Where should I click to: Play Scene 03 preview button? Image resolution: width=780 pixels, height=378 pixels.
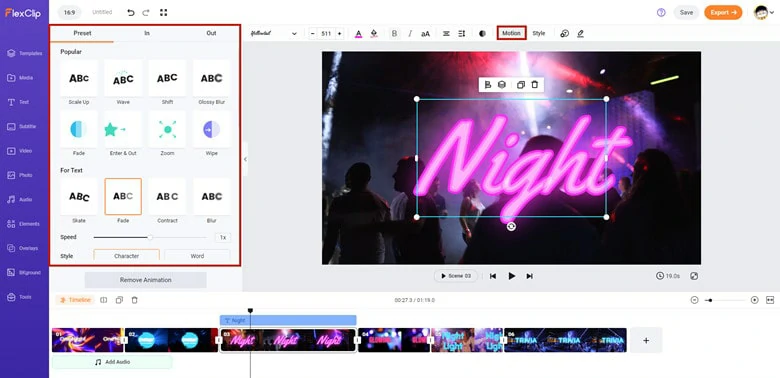pyautogui.click(x=456, y=276)
